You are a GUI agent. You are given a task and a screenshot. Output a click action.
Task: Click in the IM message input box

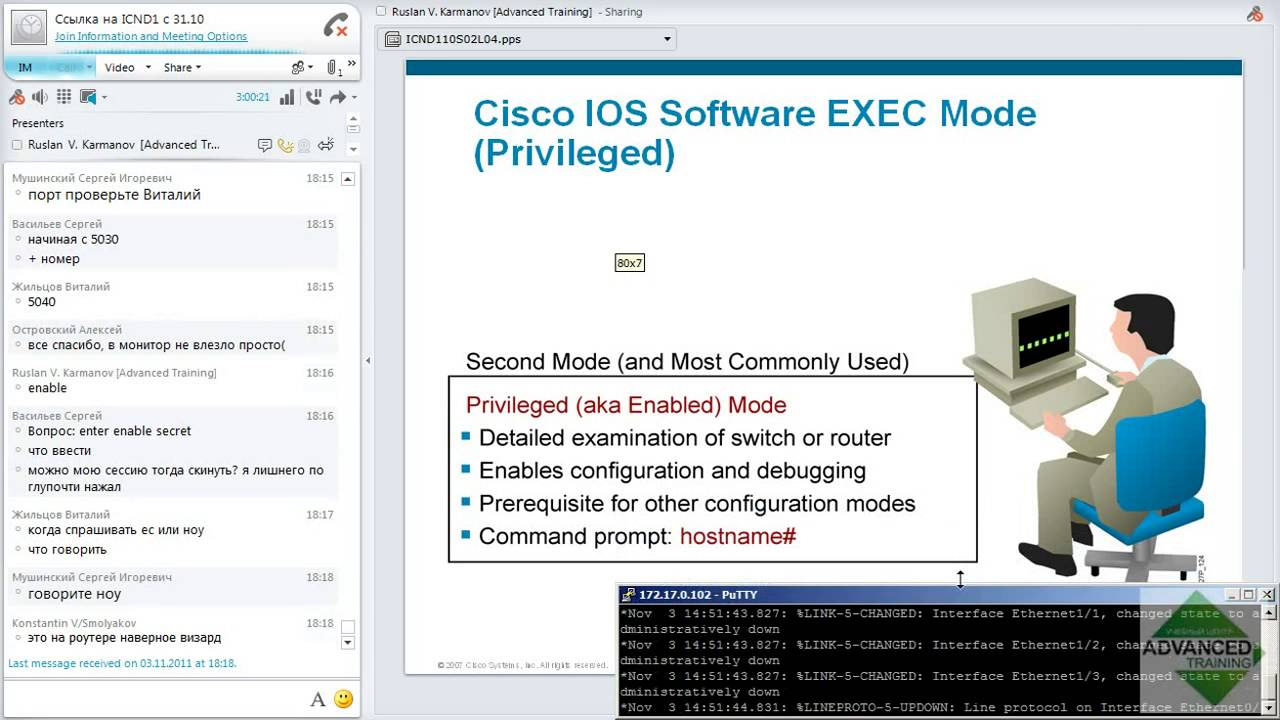coord(155,699)
